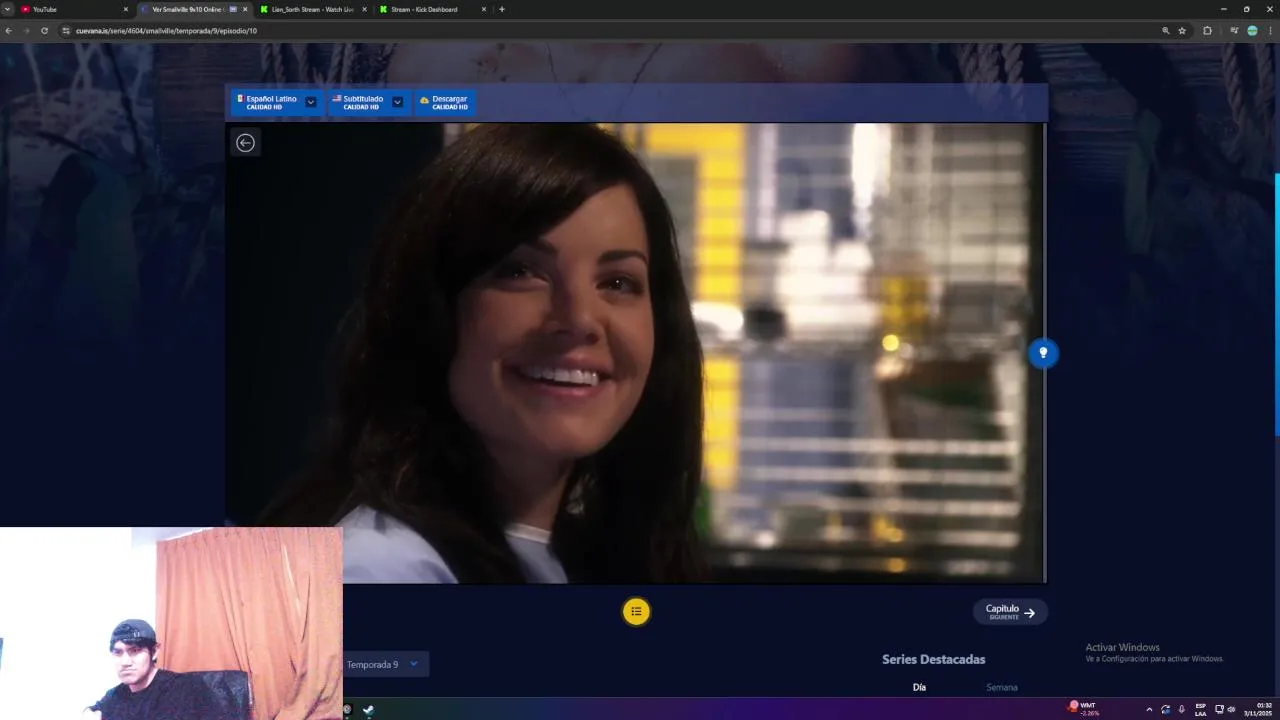Open the Chrome three-dot menu
Image resolution: width=1280 pixels, height=720 pixels.
tap(1270, 31)
